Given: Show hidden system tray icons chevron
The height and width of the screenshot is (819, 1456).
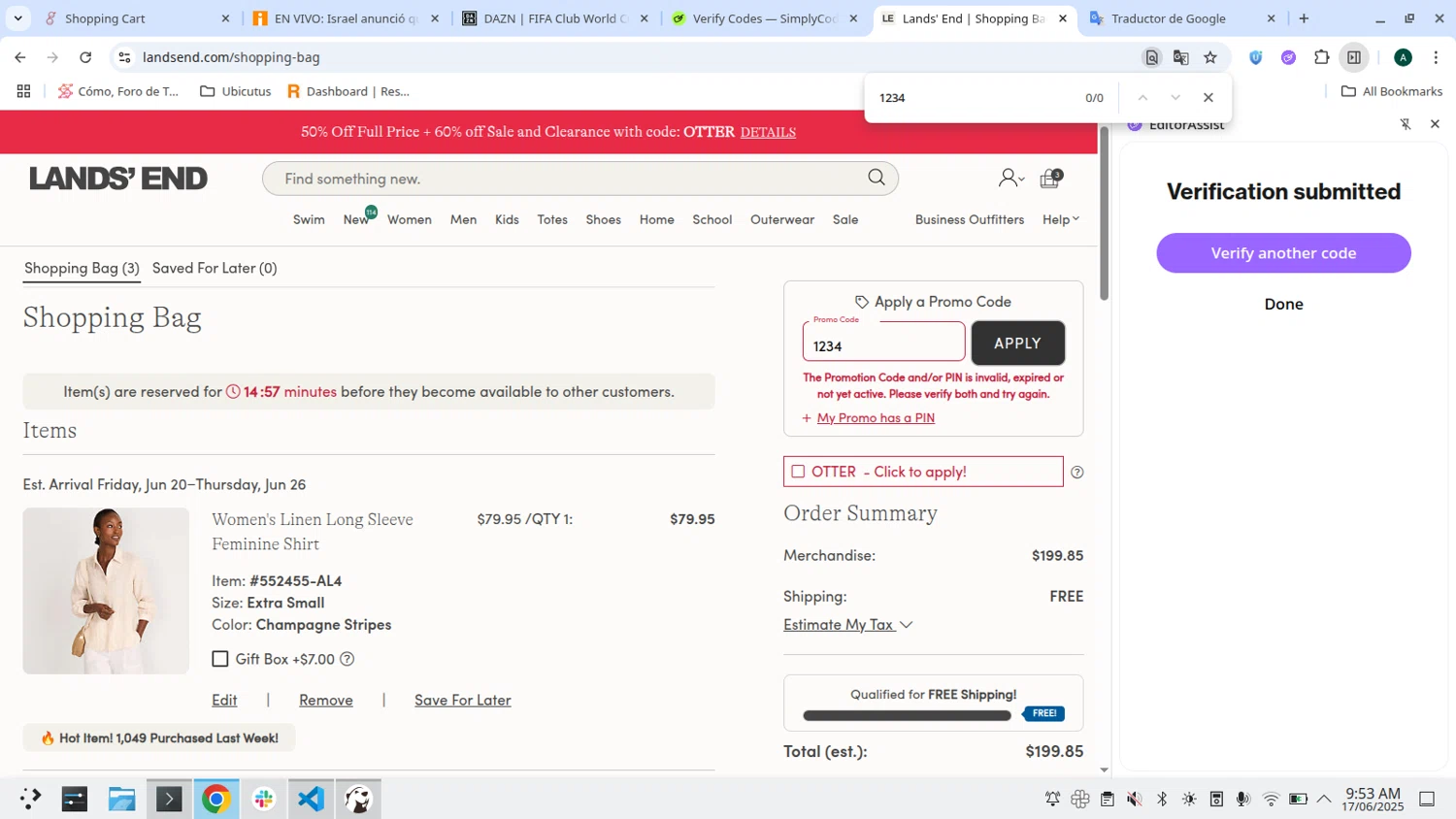Looking at the screenshot, I should coord(1324,800).
